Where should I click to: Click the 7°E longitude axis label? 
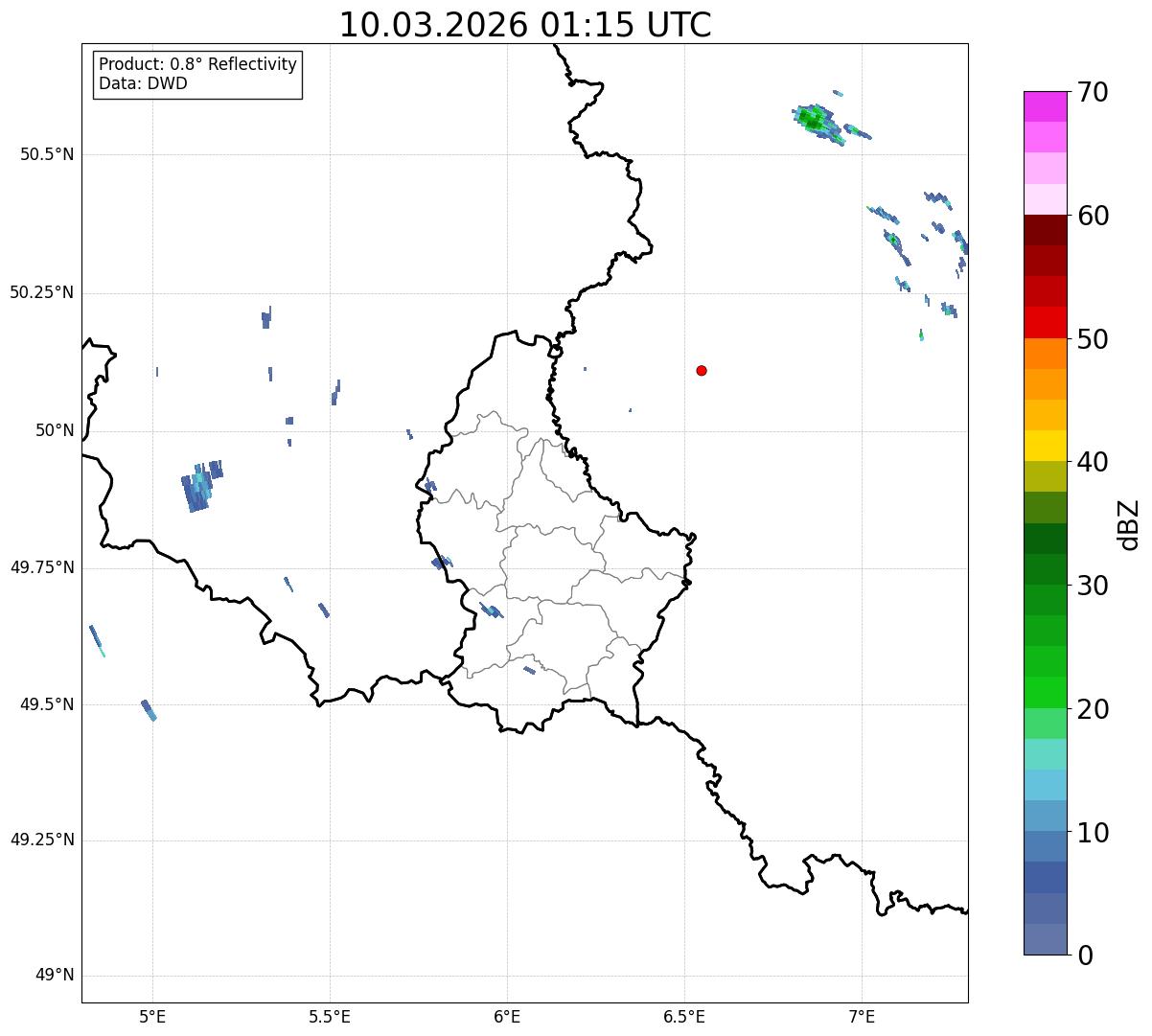862,1016
